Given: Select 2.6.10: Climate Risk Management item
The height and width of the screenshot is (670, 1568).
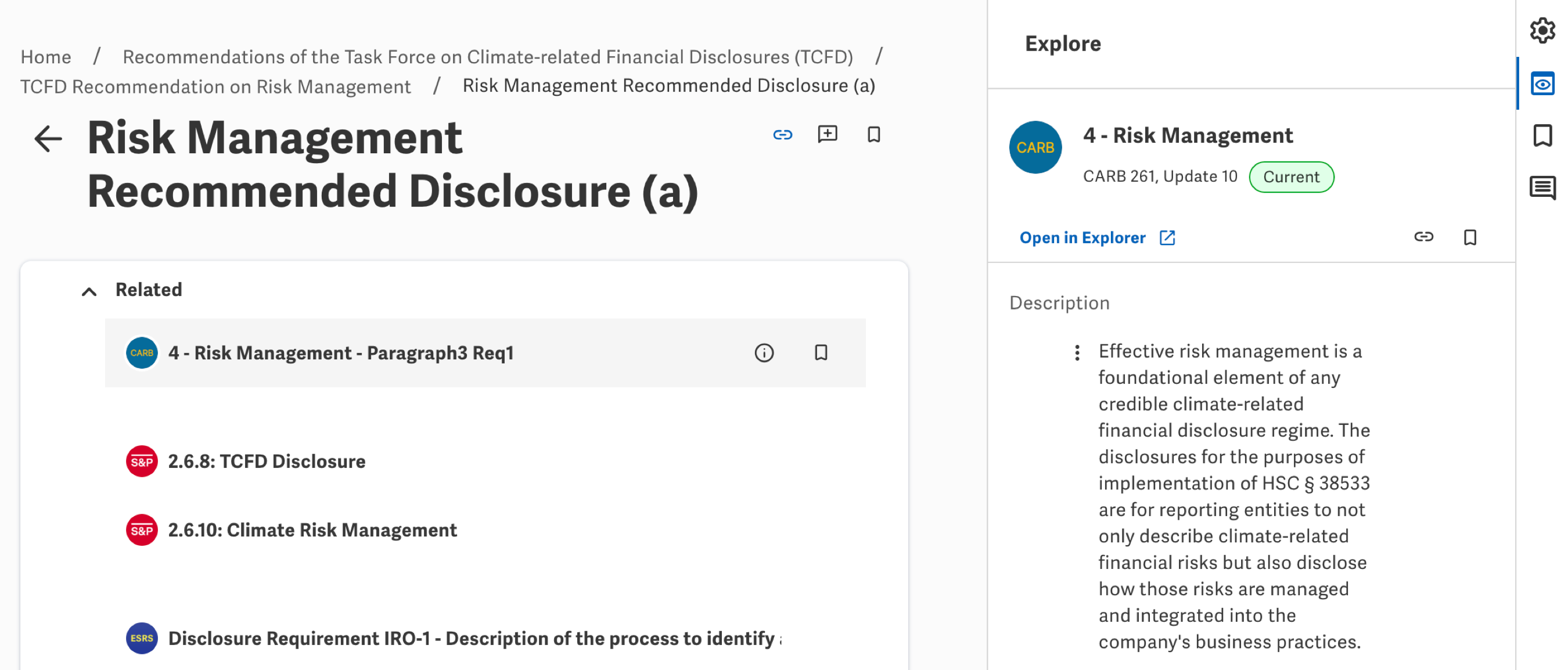Looking at the screenshot, I should 312,530.
